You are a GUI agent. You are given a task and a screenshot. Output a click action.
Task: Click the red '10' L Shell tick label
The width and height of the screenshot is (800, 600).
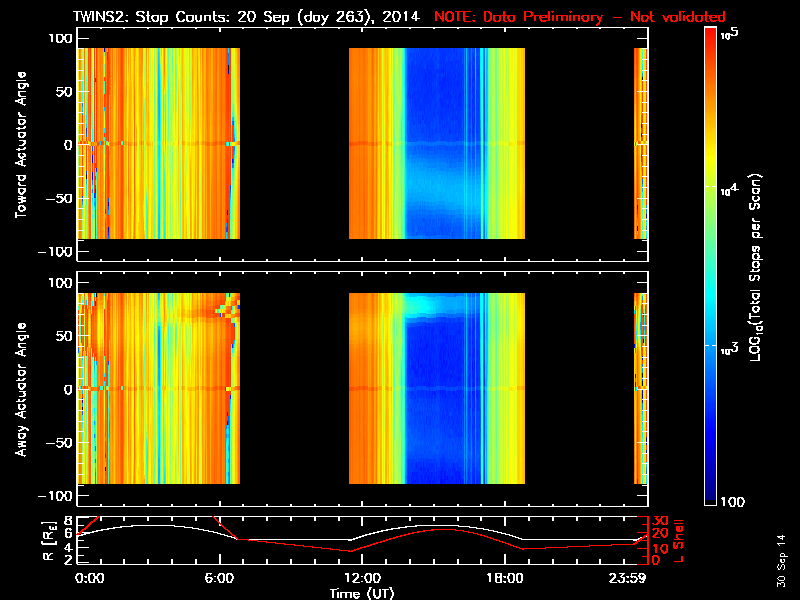(x=660, y=548)
